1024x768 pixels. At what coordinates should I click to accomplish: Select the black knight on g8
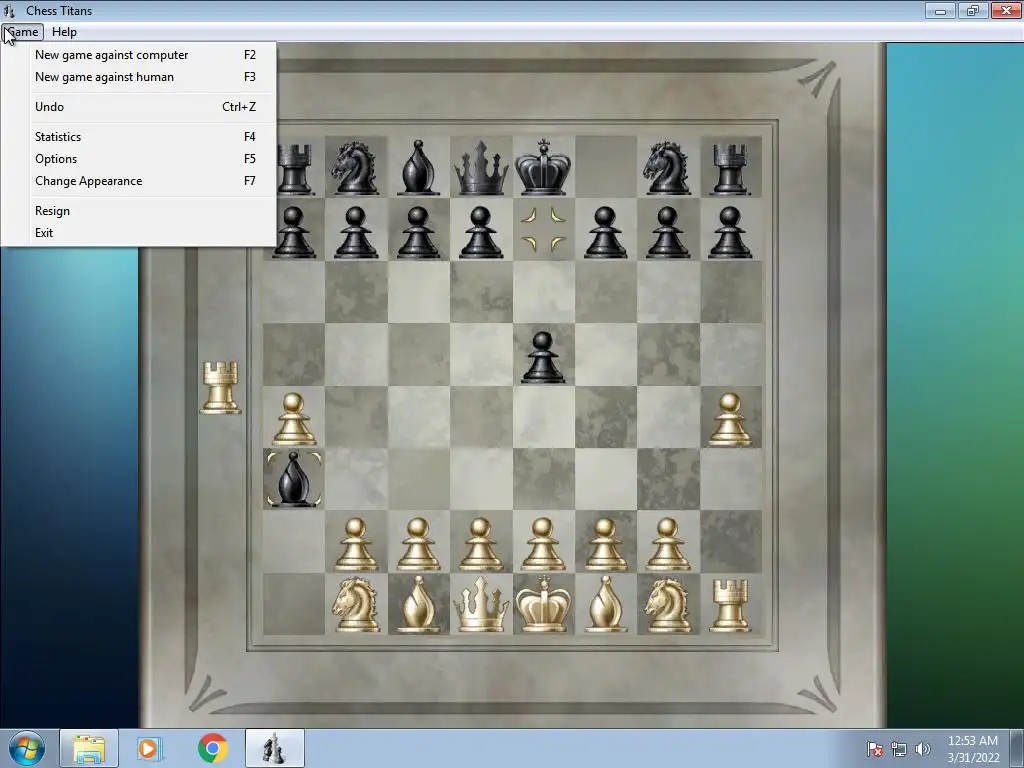pyautogui.click(x=667, y=168)
